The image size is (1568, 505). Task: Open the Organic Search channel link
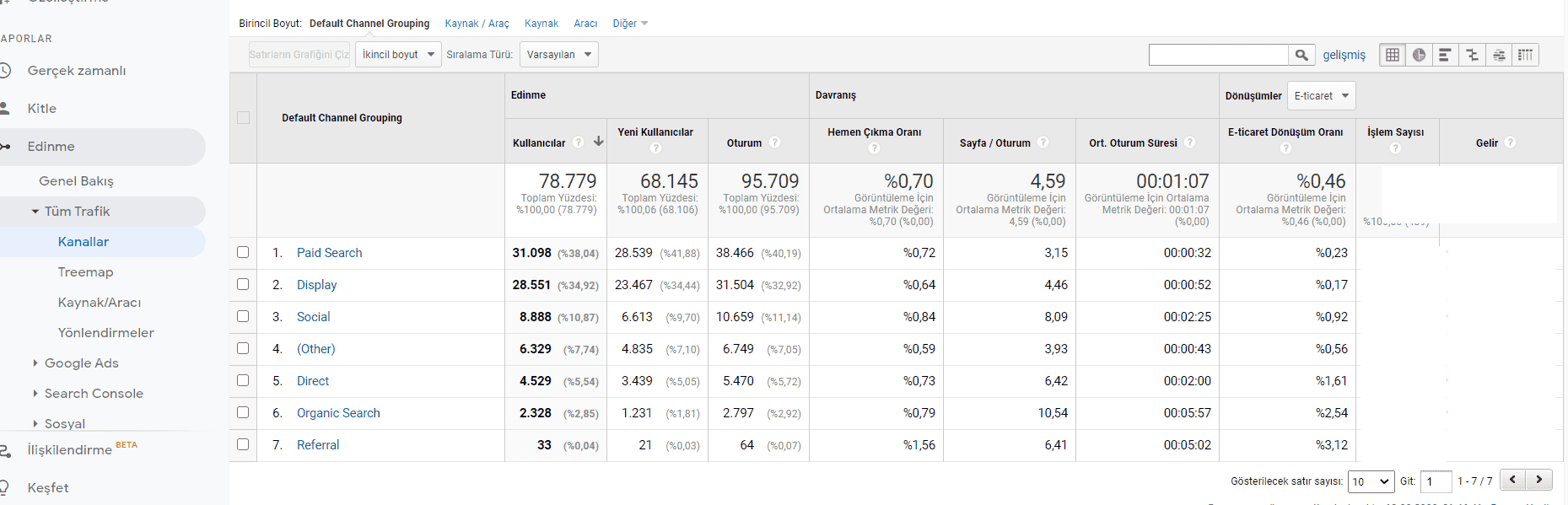[338, 413]
